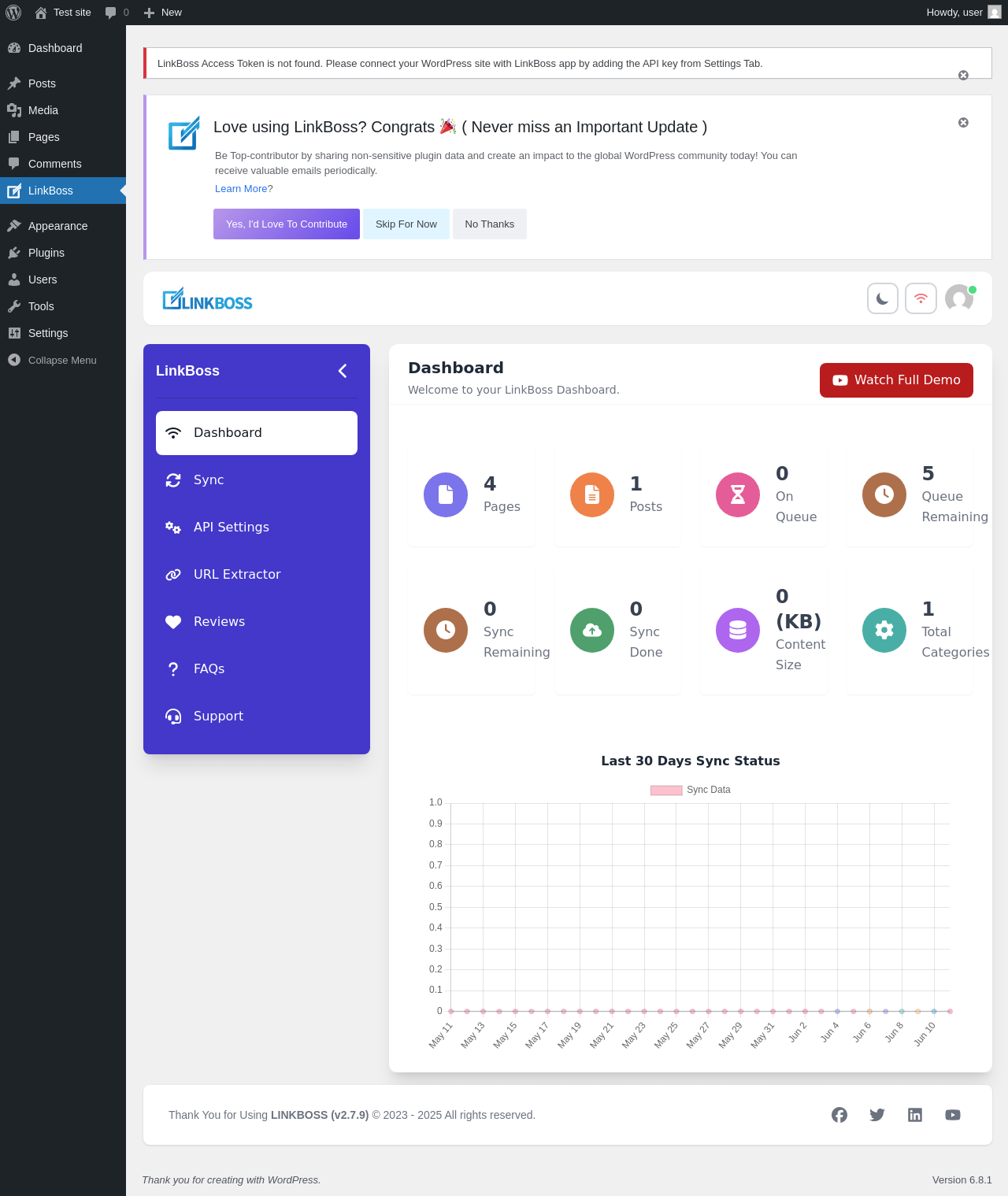1008x1196 pixels.
Task: Click the WordPress logo in admin bar
Action: [13, 13]
